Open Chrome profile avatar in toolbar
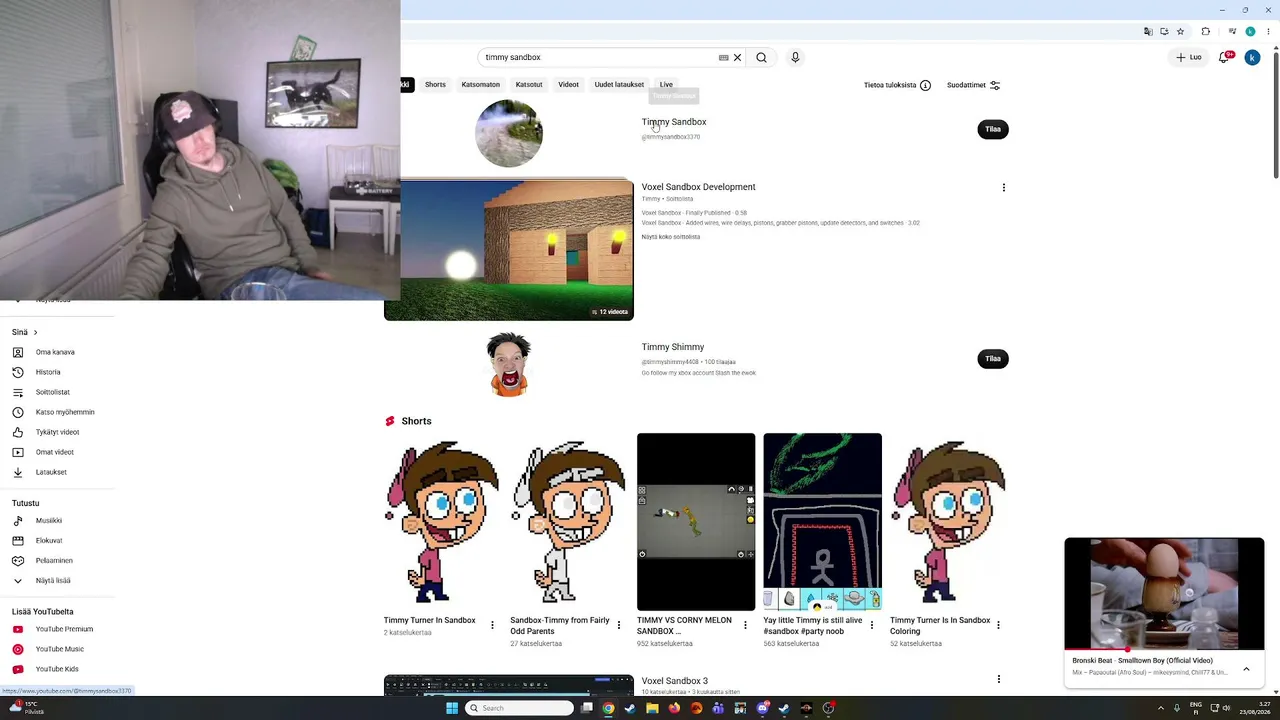Screen dimensions: 1280x720 coord(1250,31)
